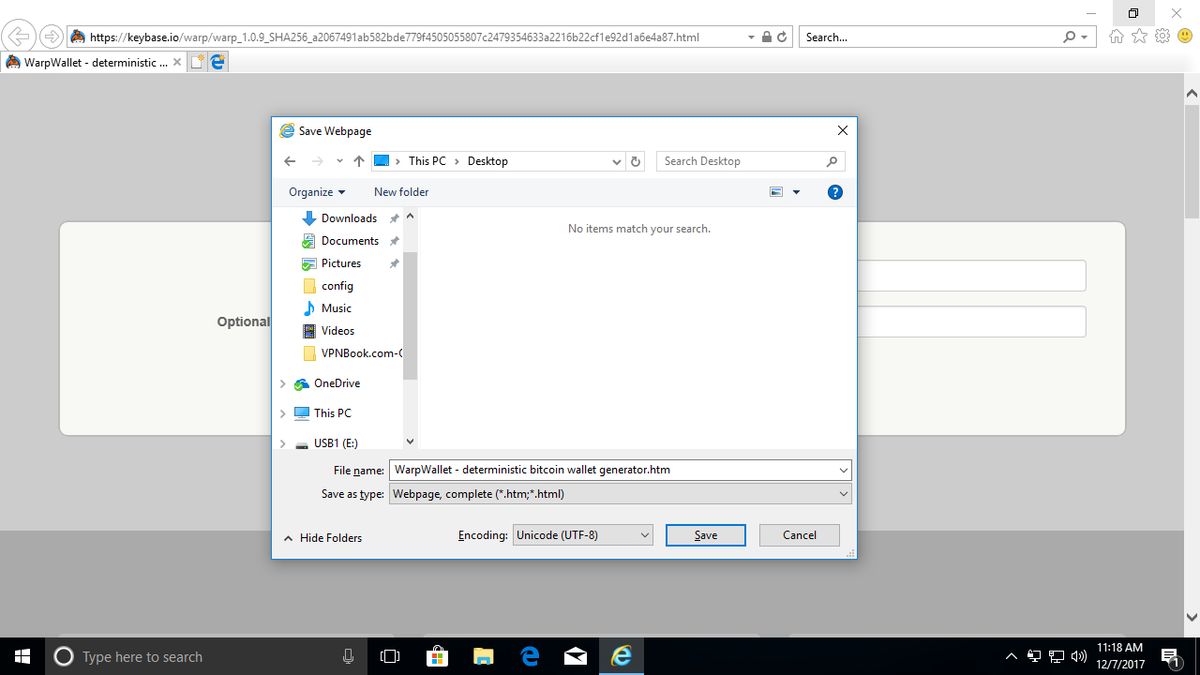The height and width of the screenshot is (675, 1200).
Task: Open the Save as type dropdown
Action: click(843, 493)
